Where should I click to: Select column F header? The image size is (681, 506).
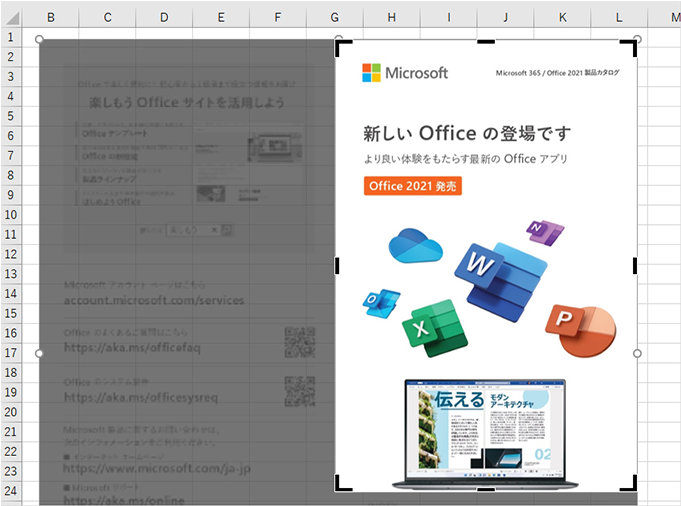(278, 17)
